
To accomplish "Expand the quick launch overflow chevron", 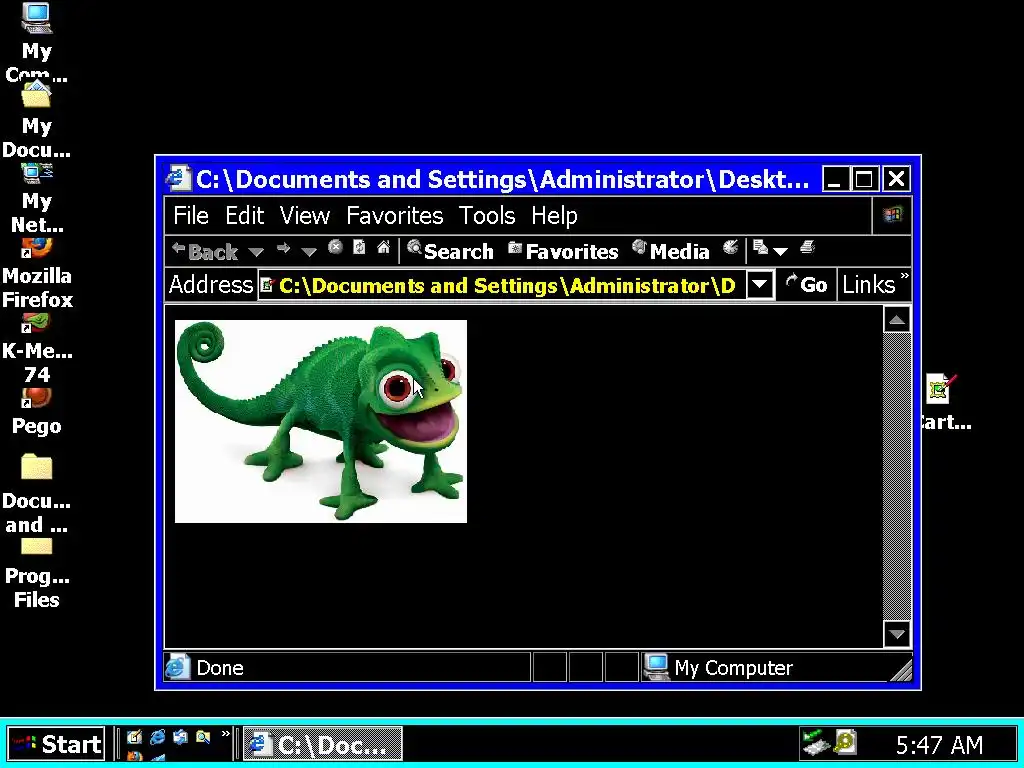I will click(x=225, y=734).
